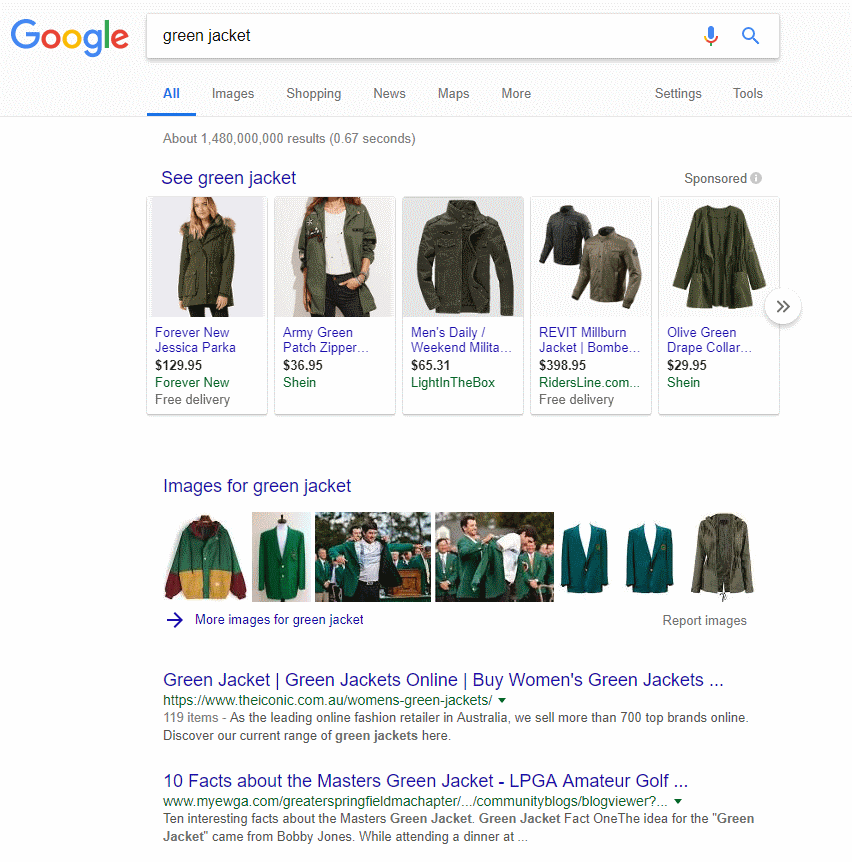Click the green jacket search field
Screen dimensions: 852x862
point(423,36)
